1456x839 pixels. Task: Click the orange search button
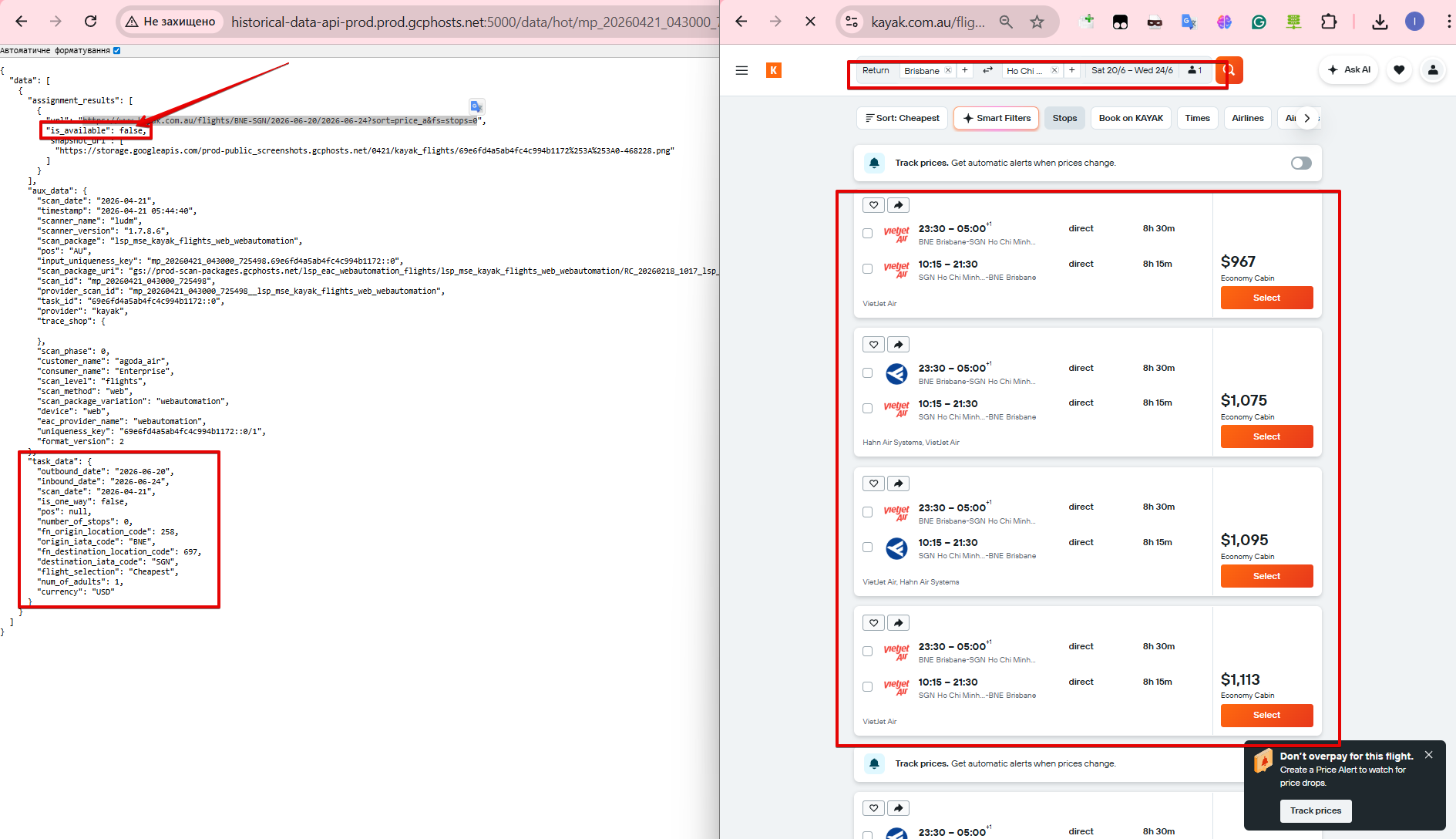(x=1230, y=70)
